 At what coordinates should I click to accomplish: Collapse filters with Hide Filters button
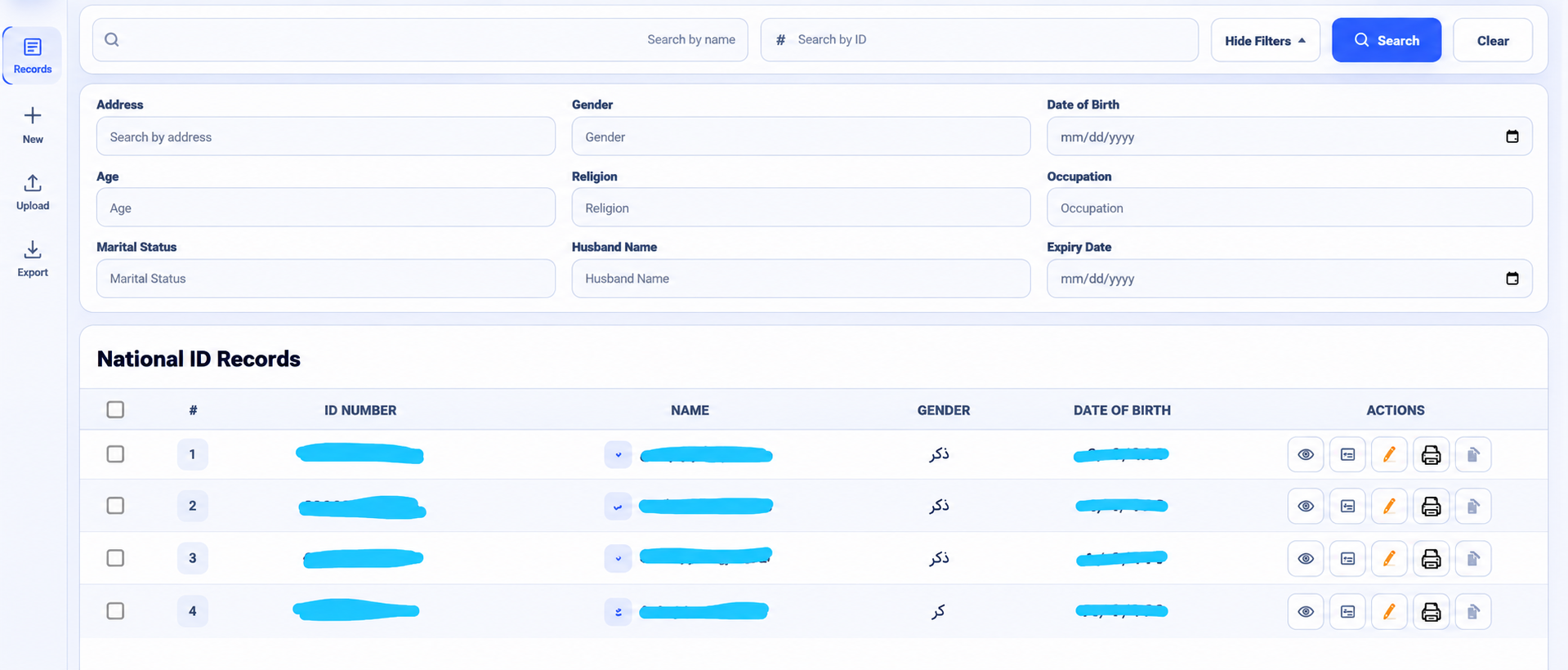click(x=1265, y=40)
